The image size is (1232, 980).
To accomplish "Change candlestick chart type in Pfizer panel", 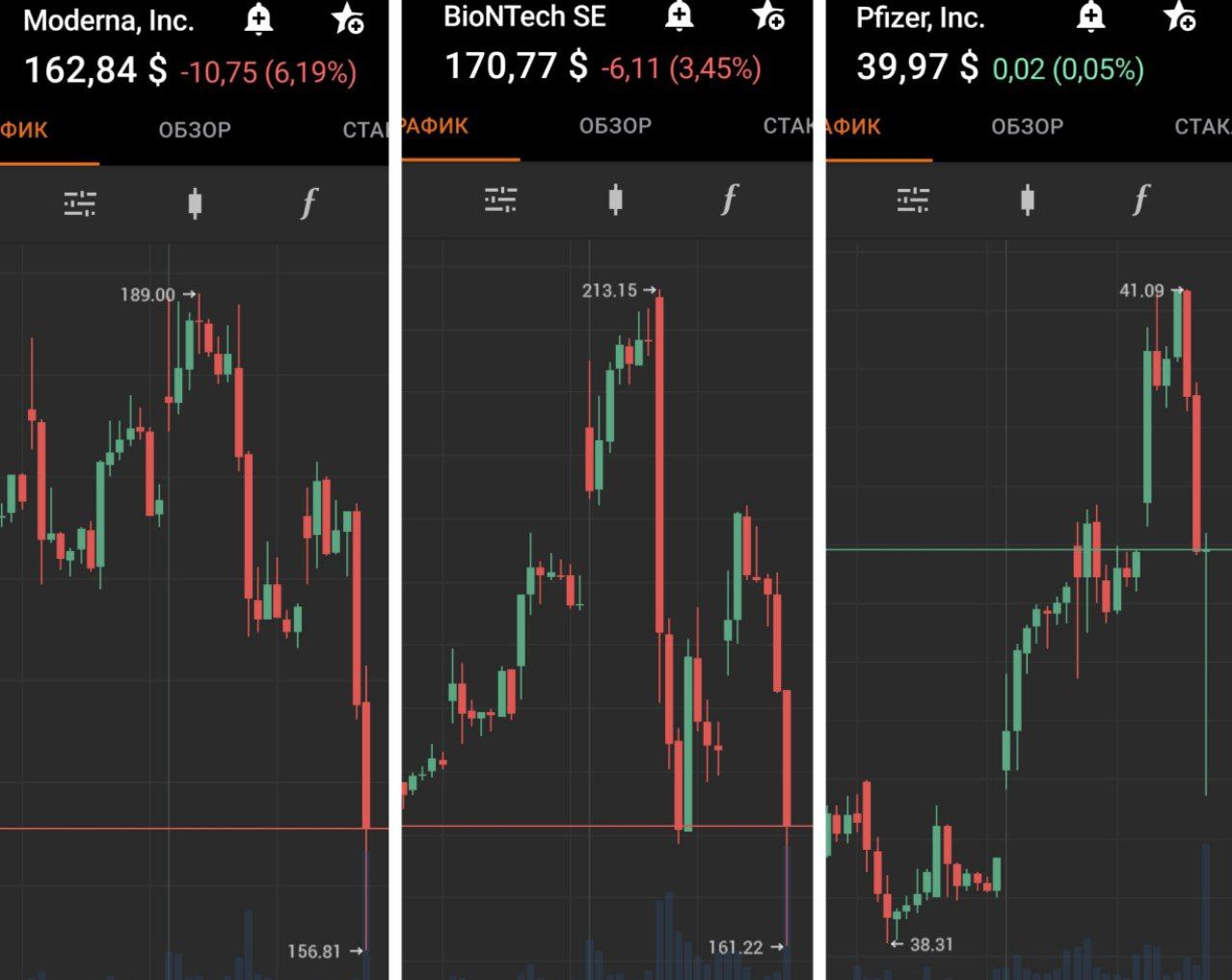I will coord(1028,199).
